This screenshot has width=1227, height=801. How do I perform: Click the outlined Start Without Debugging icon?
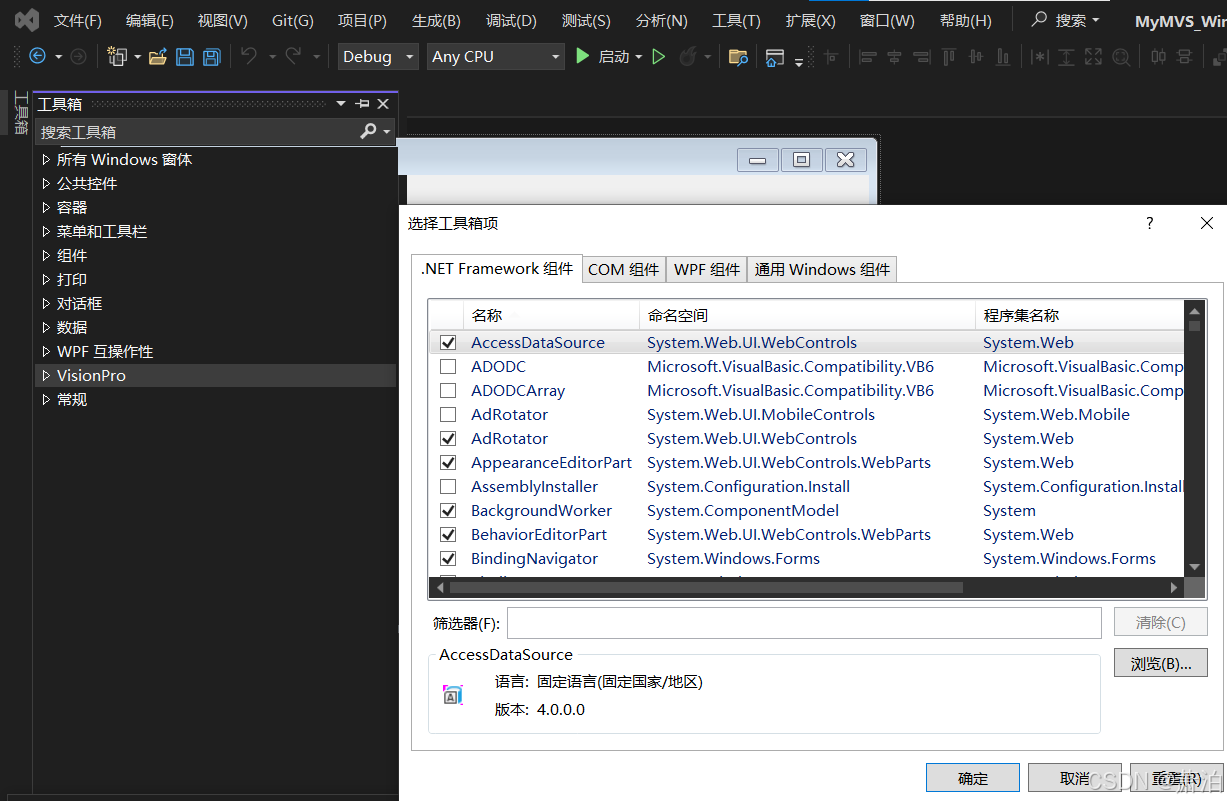[x=659, y=57]
